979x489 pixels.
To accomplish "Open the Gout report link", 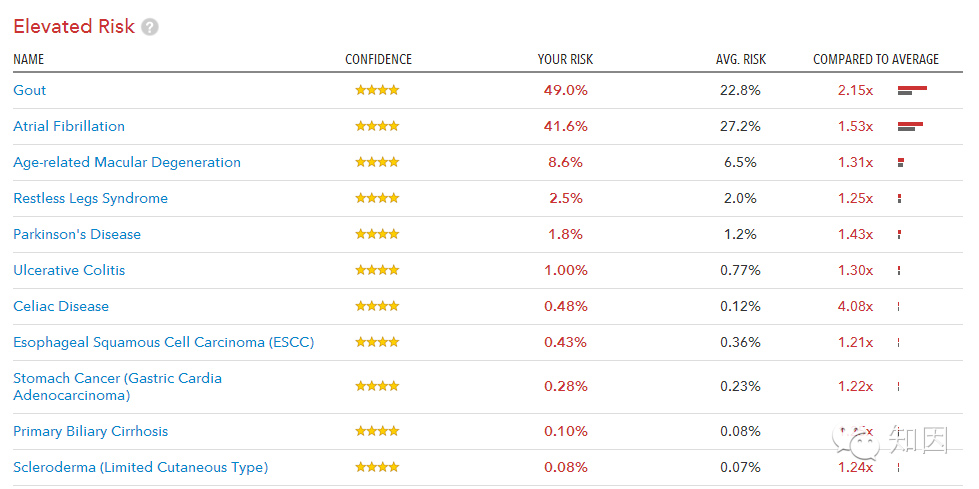I will coord(30,90).
